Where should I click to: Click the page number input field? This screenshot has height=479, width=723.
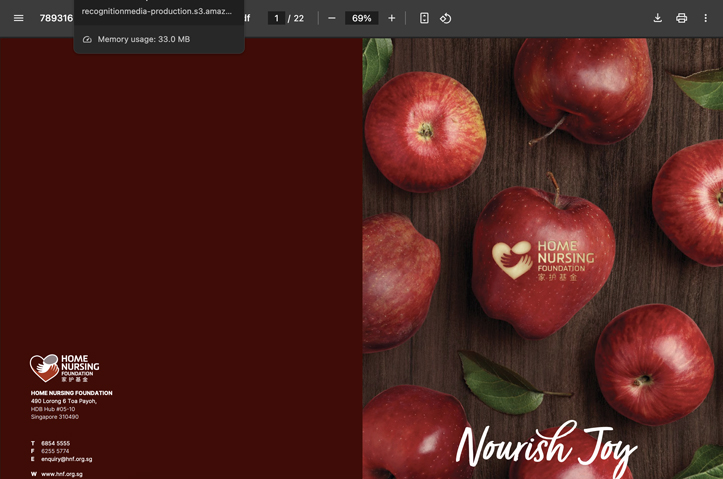point(277,18)
